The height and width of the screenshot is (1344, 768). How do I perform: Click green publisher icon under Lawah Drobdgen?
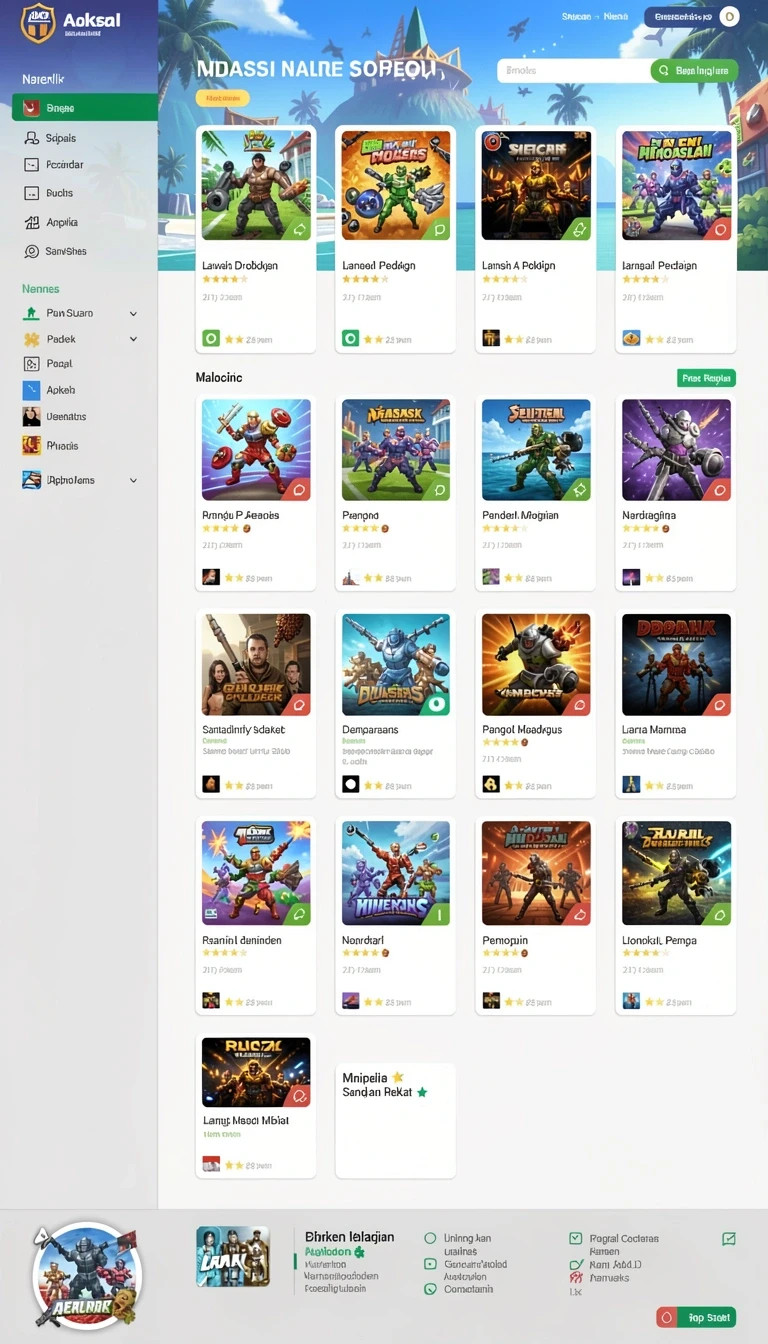coord(211,338)
